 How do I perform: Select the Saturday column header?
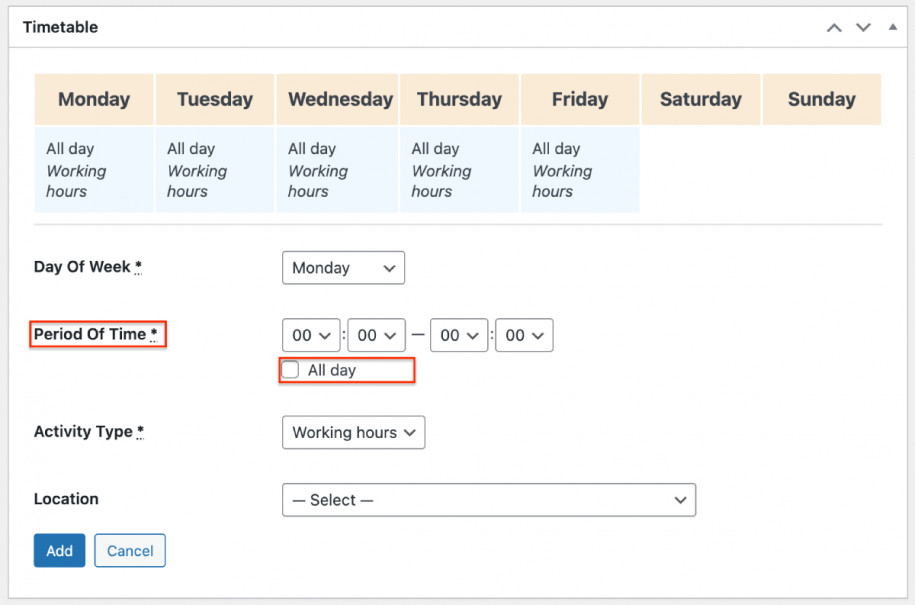[x=700, y=99]
